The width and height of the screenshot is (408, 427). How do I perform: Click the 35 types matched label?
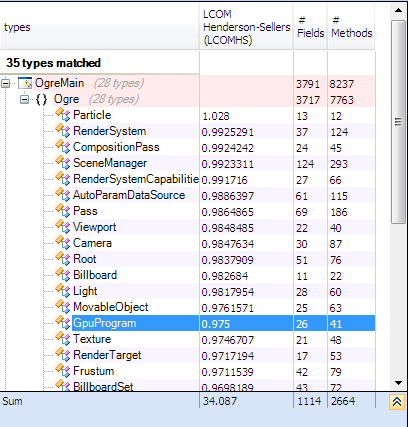[x=53, y=63]
